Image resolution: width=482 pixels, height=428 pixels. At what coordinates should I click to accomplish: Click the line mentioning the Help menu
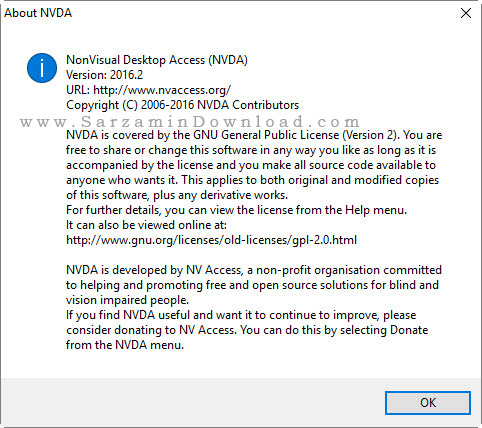(x=236, y=210)
